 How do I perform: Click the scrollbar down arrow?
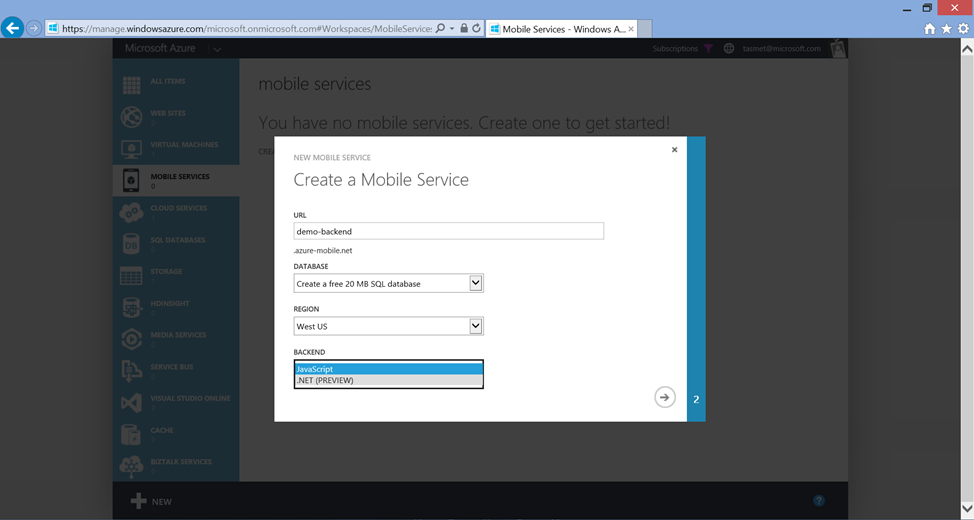[x=967, y=509]
